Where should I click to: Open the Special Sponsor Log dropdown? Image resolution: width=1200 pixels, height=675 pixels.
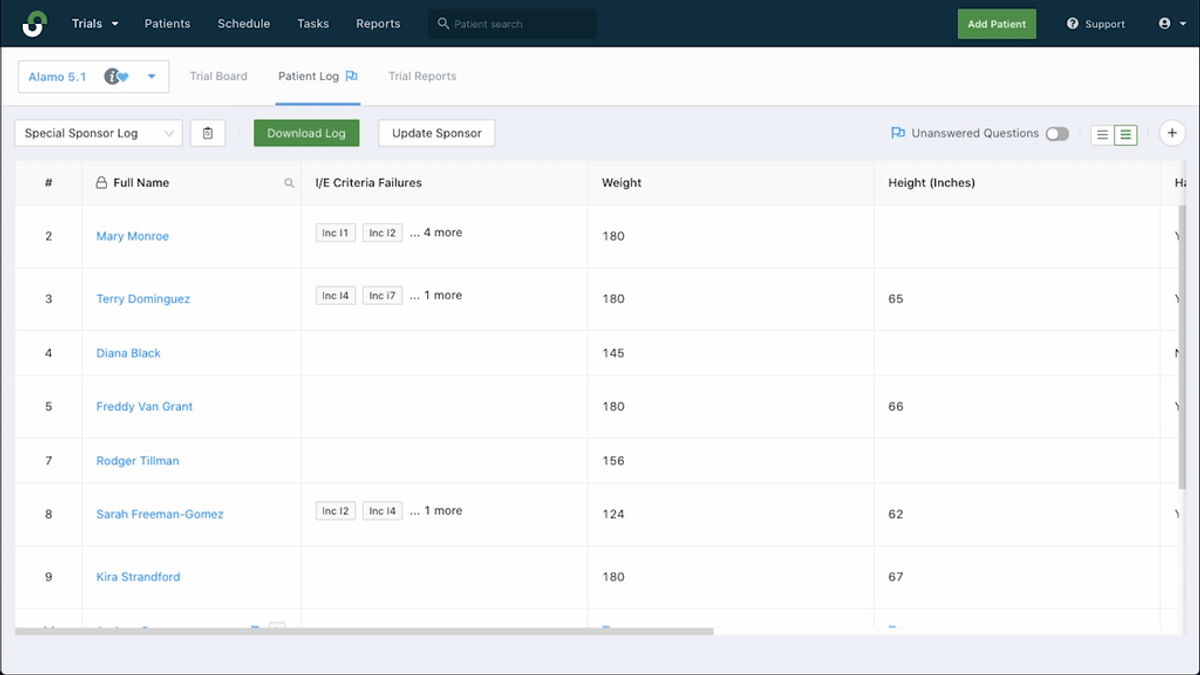coord(98,133)
